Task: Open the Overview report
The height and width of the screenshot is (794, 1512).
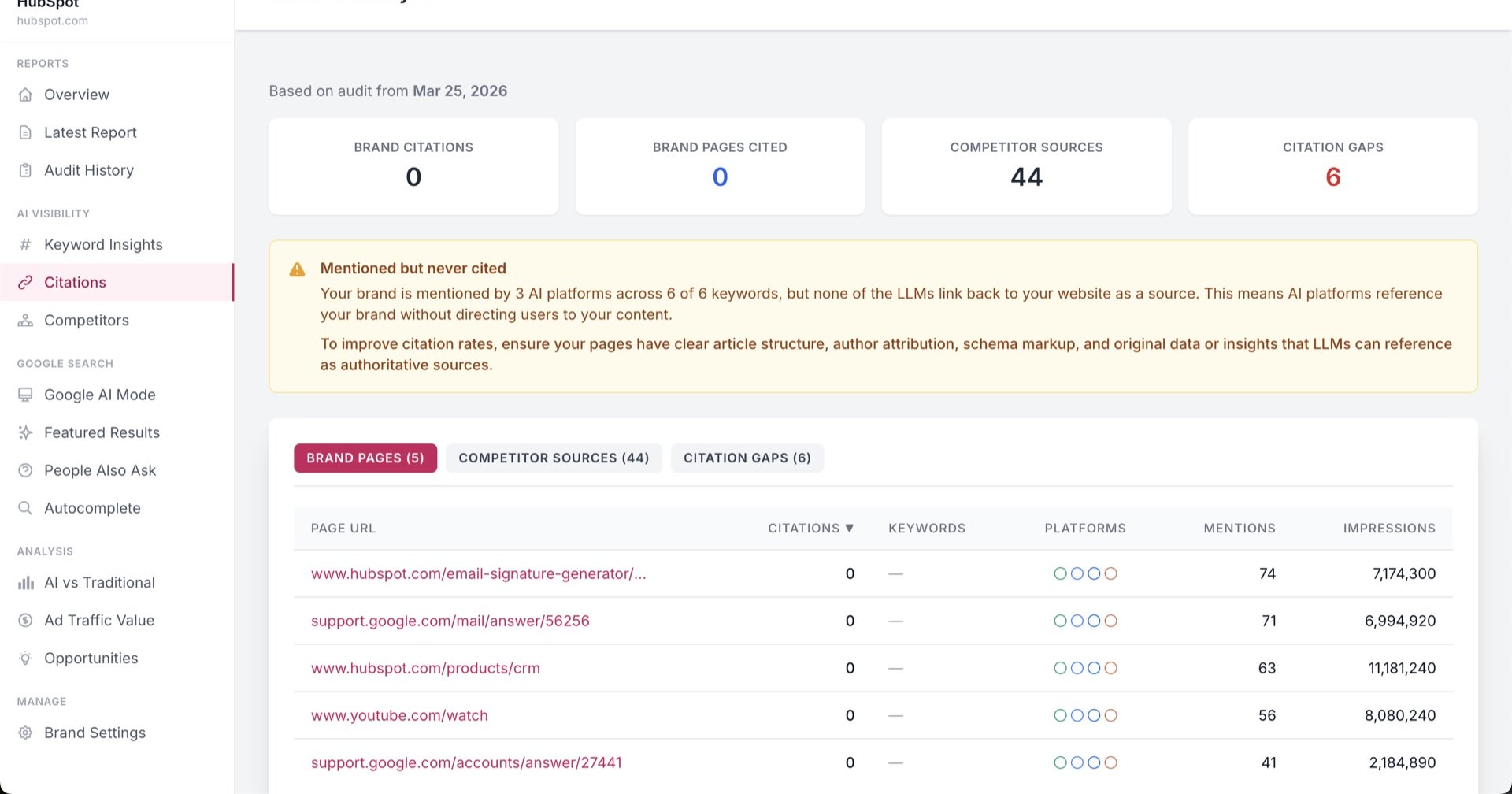Action: (x=117, y=95)
